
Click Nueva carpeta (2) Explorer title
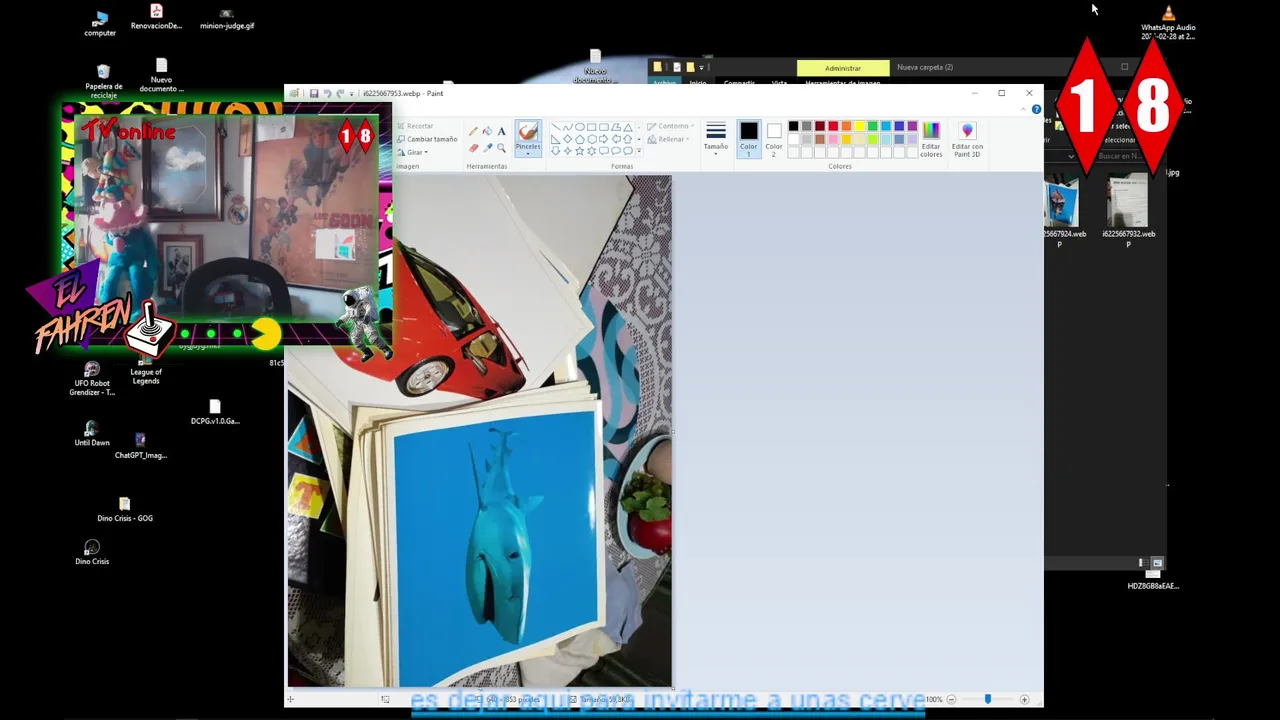pos(925,67)
